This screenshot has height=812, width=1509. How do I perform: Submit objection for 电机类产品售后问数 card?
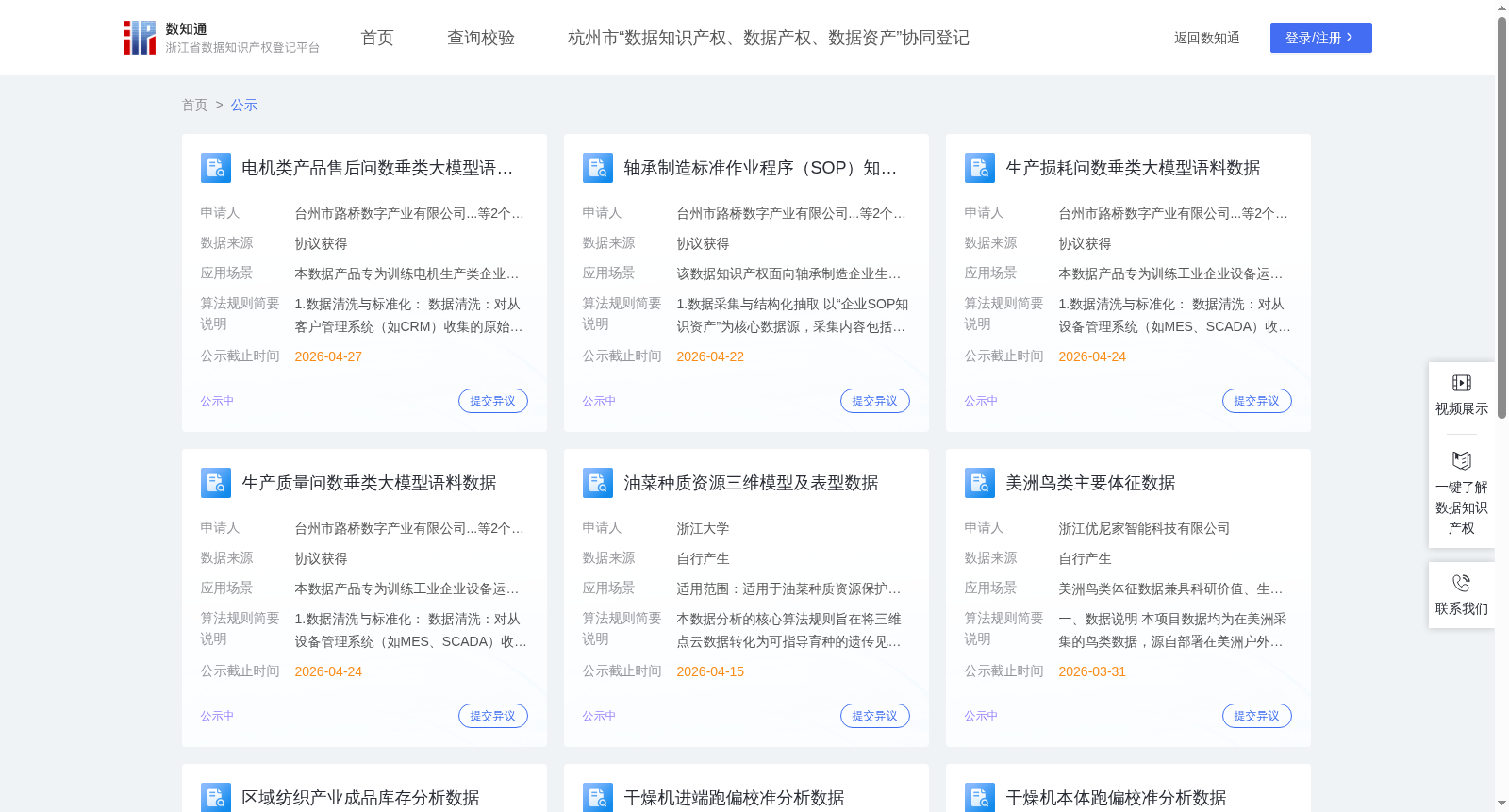492,401
